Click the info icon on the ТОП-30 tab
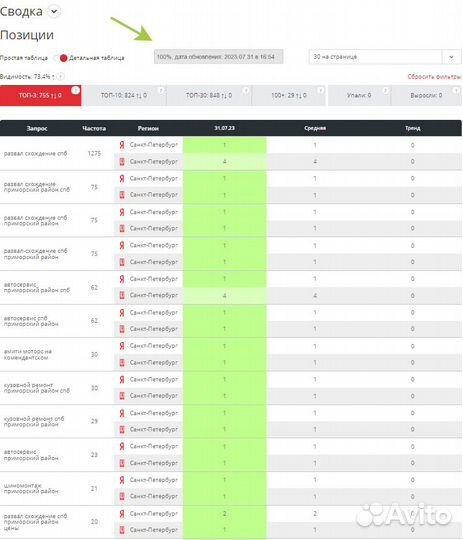The height and width of the screenshot is (540, 463). point(246,90)
